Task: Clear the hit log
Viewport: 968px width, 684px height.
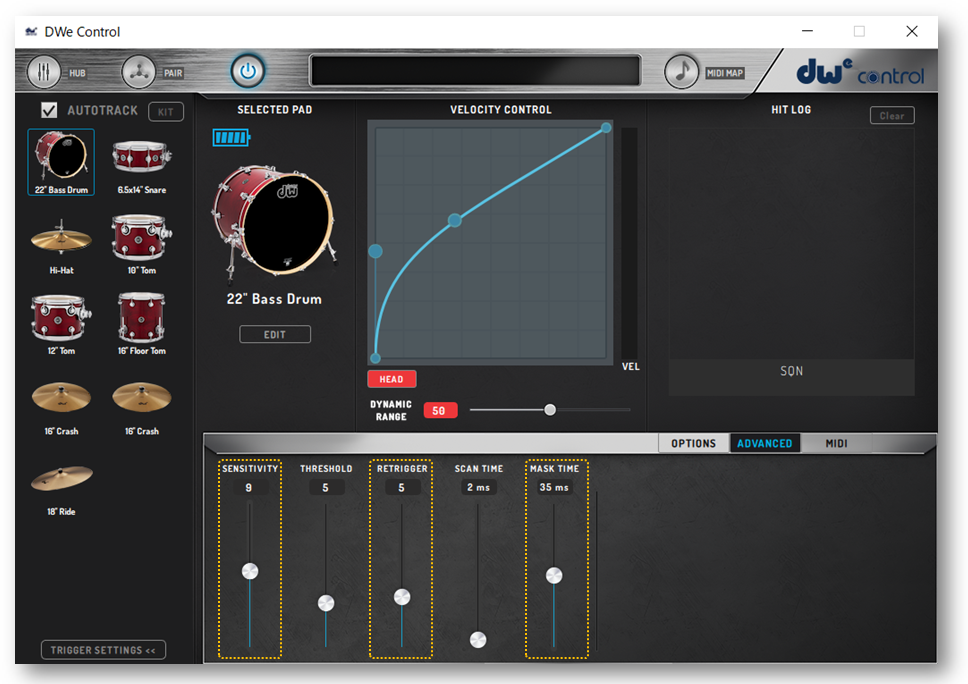Action: point(891,115)
